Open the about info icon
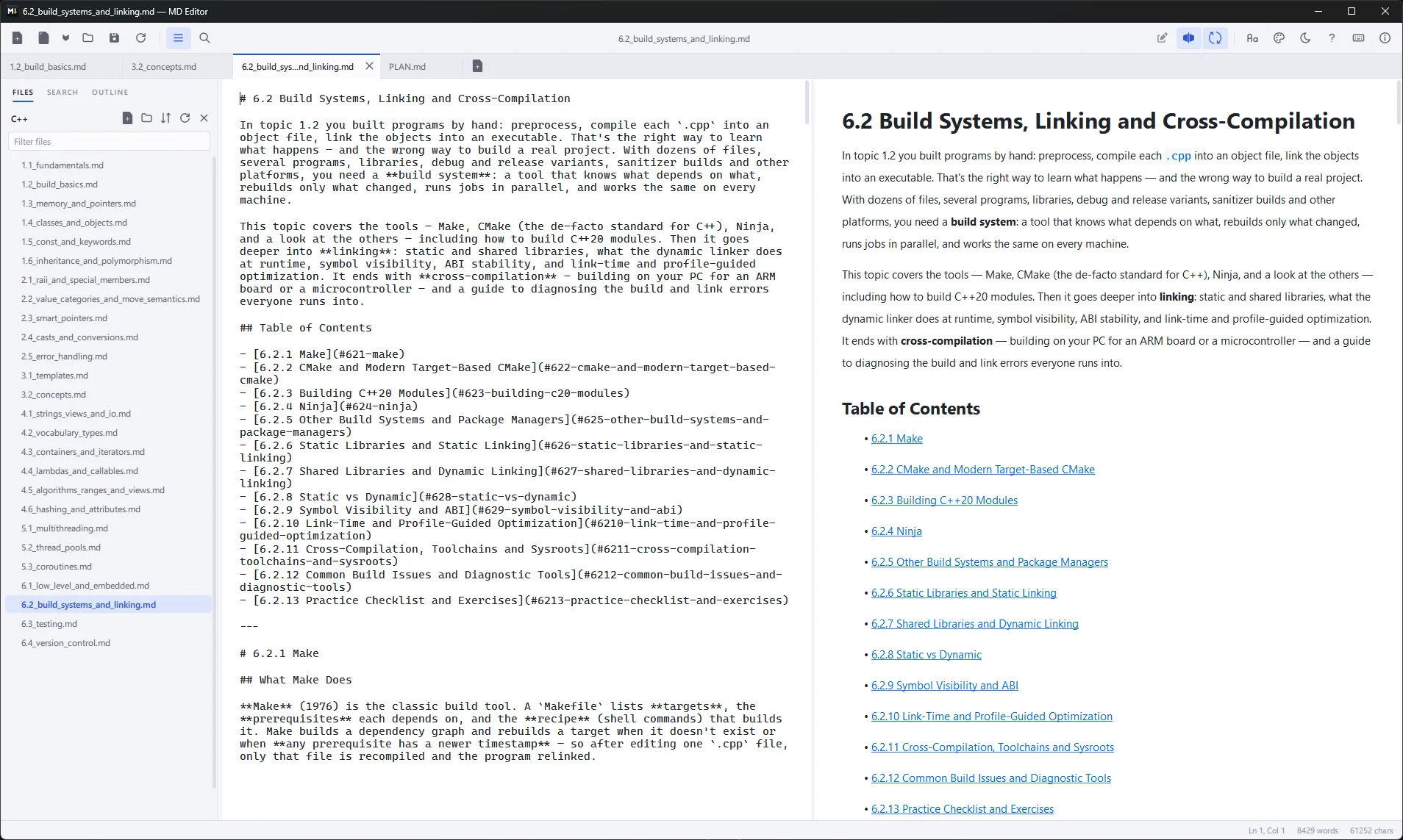Image resolution: width=1403 pixels, height=840 pixels. (1385, 38)
